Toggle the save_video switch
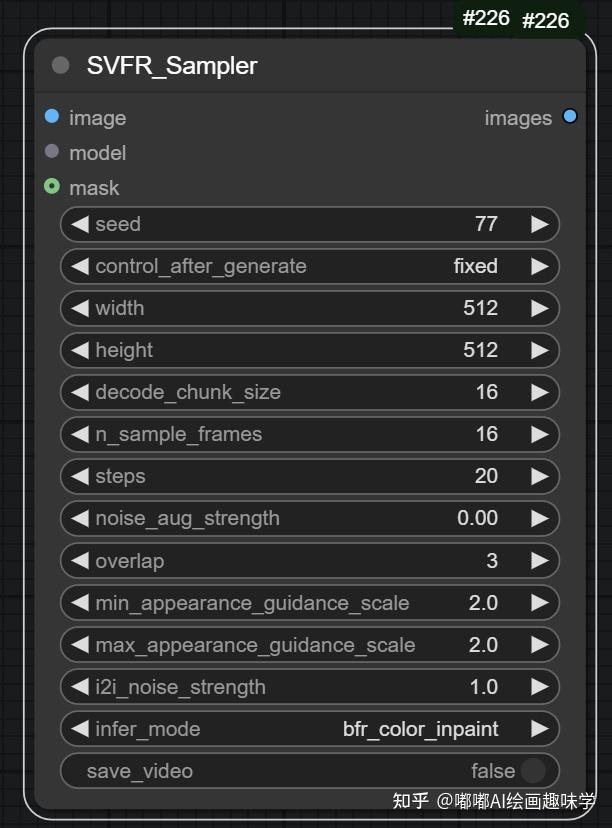Viewport: 612px width, 828px height. point(533,771)
